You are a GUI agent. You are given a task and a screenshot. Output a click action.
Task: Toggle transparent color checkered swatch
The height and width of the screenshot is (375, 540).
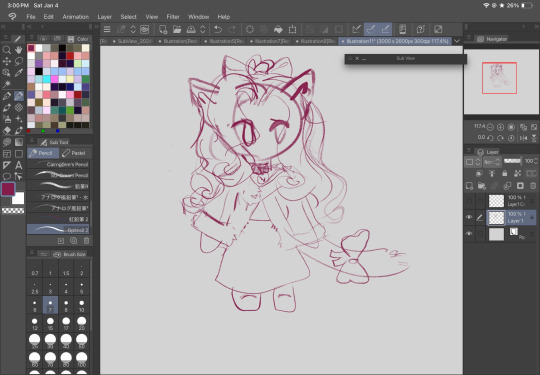point(13,211)
